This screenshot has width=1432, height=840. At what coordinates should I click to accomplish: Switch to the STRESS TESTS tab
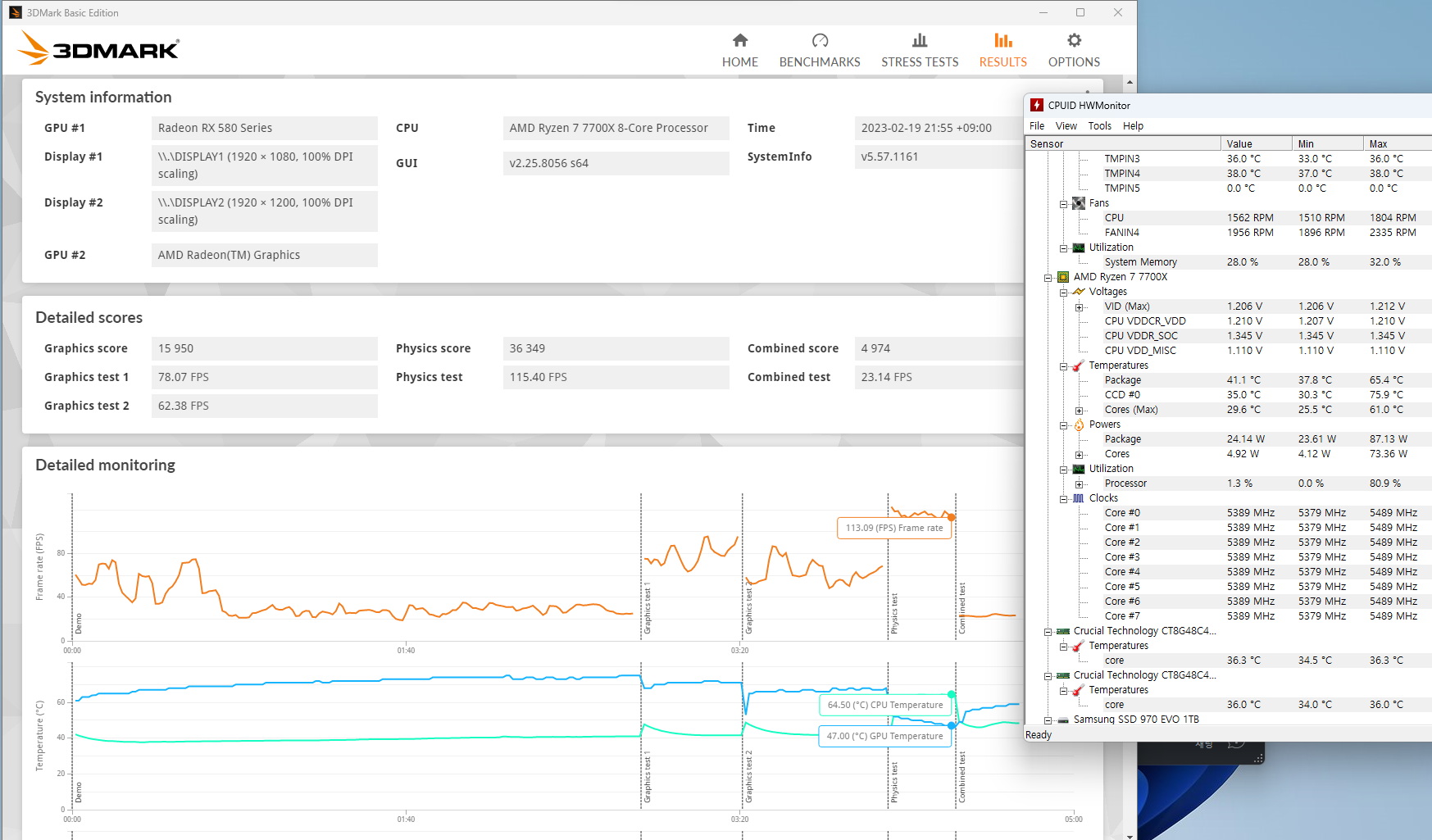[920, 50]
